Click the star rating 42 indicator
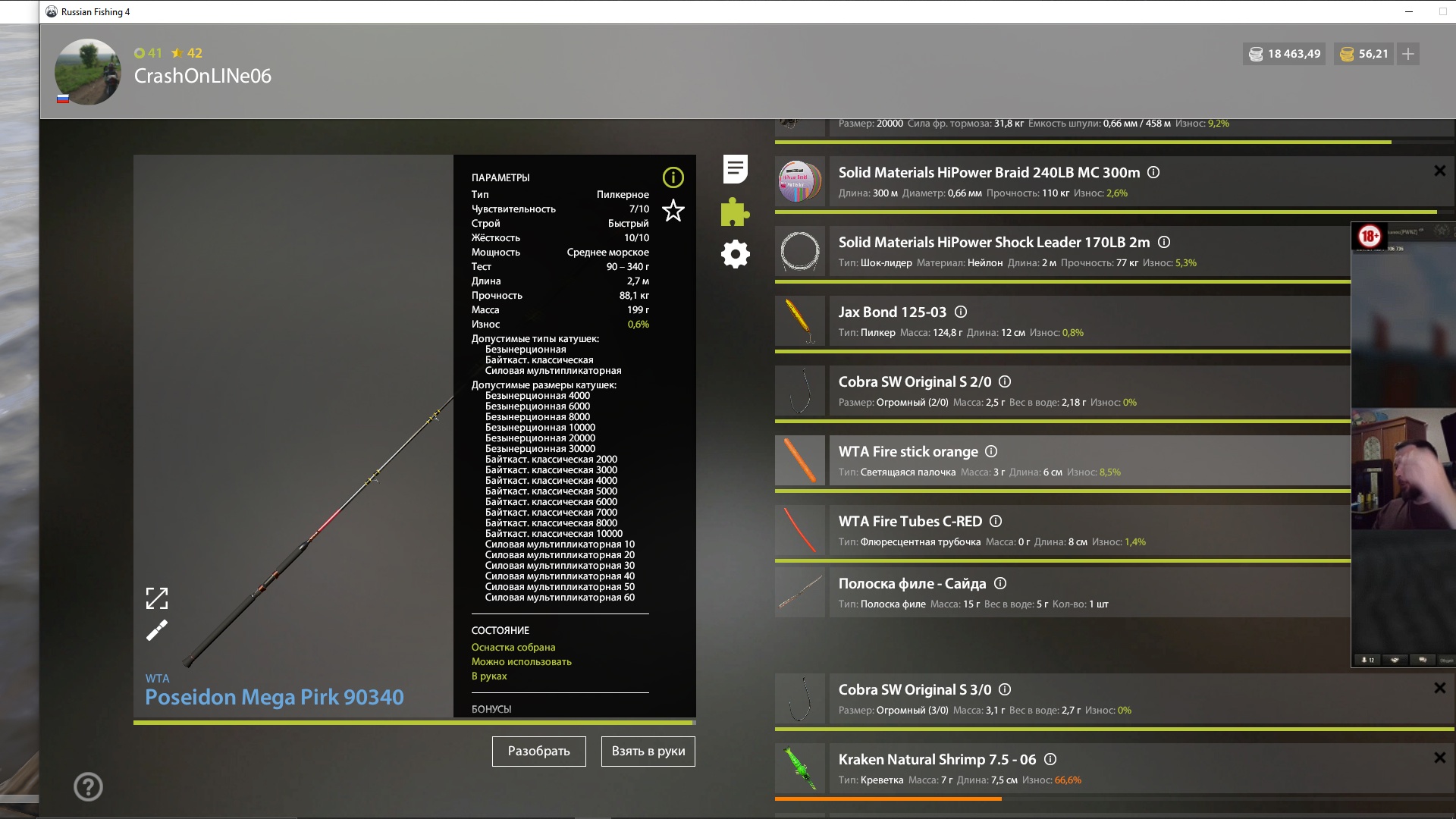Image resolution: width=1456 pixels, height=819 pixels. pos(187,53)
